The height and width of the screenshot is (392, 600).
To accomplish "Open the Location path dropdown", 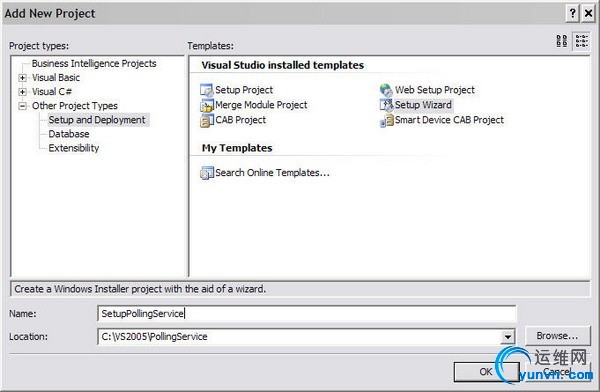I will click(x=507, y=337).
